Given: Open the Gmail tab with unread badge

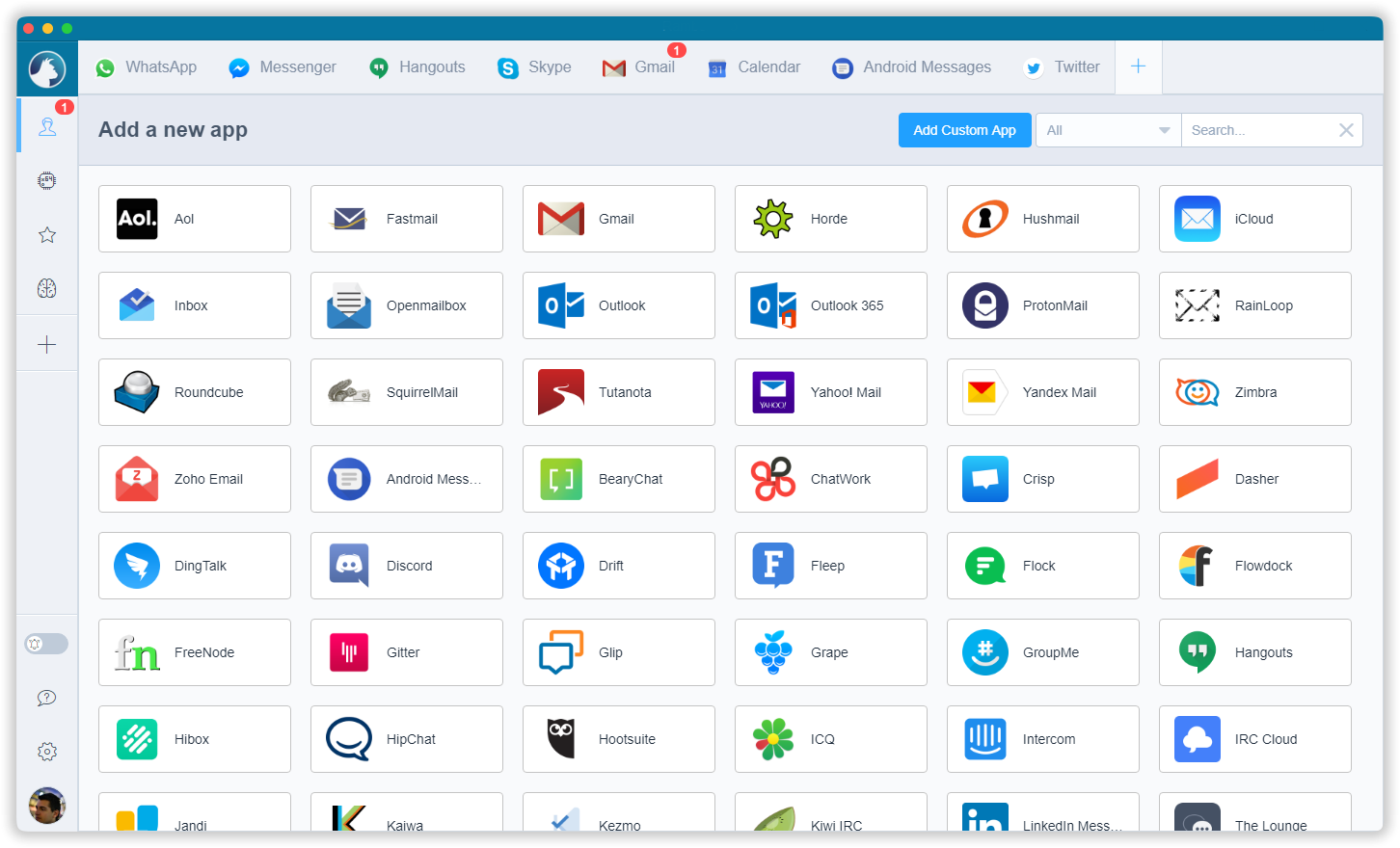Looking at the screenshot, I should click(638, 66).
